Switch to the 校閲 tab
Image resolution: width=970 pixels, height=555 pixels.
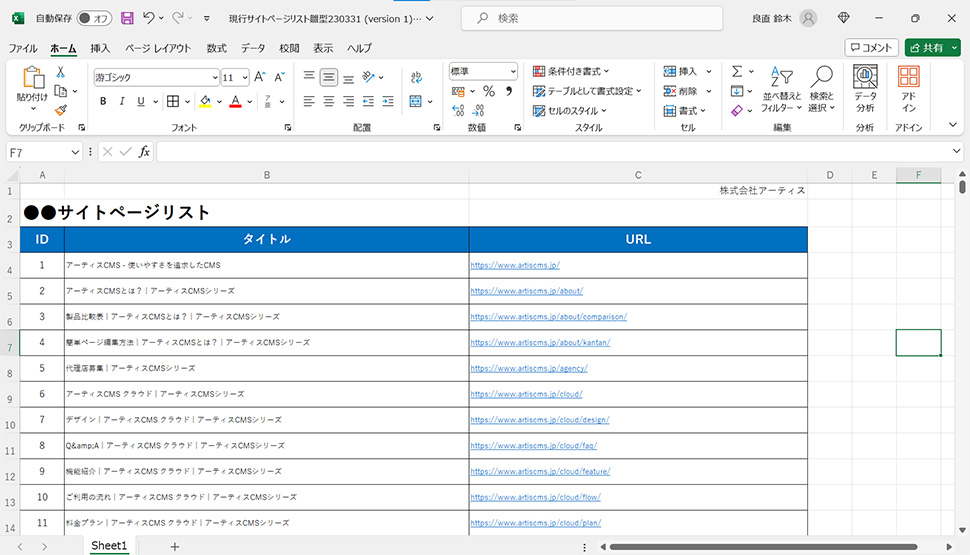click(289, 48)
